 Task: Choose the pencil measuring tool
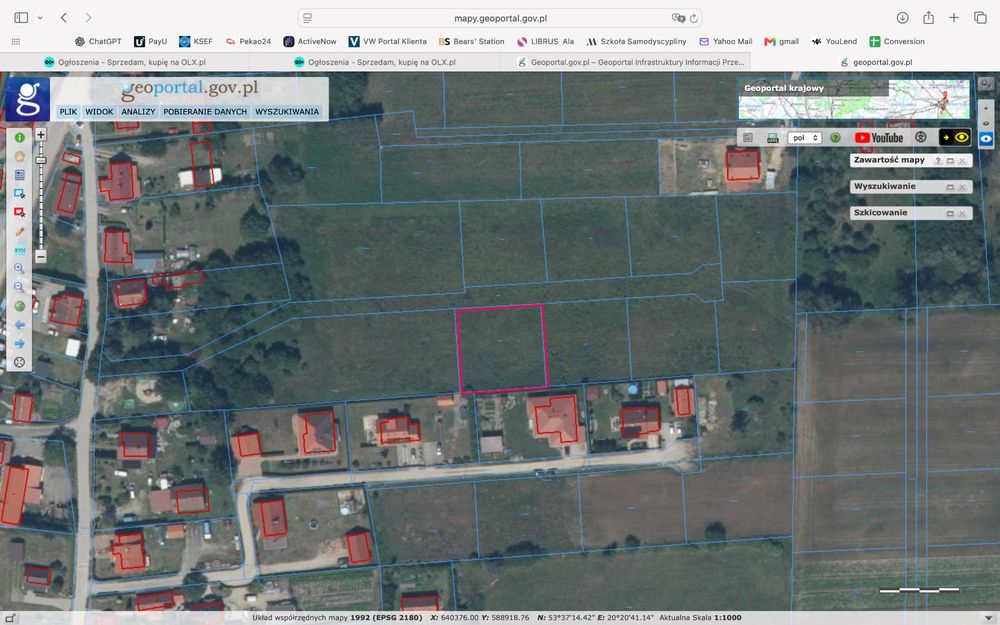click(20, 232)
